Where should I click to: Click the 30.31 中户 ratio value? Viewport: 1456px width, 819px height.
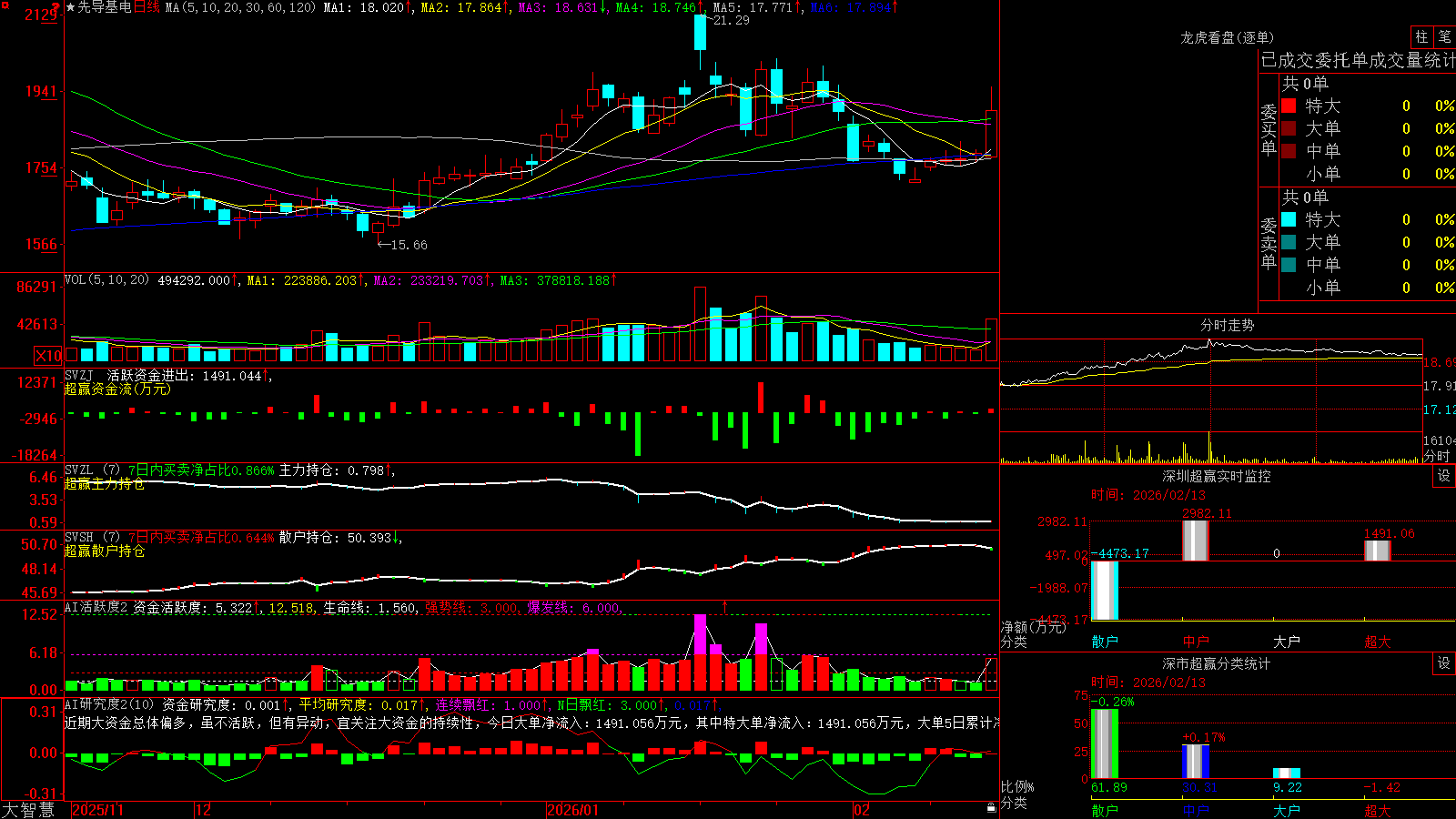point(1200,787)
